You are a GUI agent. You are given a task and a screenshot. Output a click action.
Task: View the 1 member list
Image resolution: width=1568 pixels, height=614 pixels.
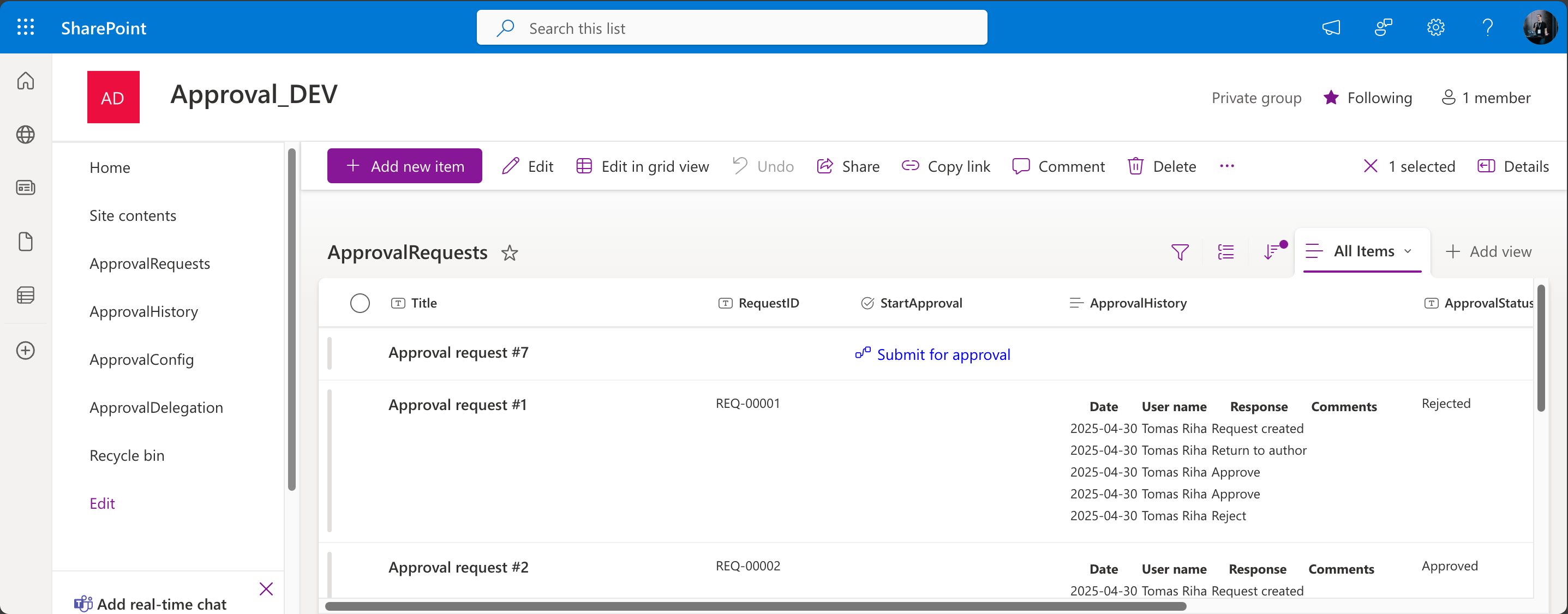click(1486, 98)
